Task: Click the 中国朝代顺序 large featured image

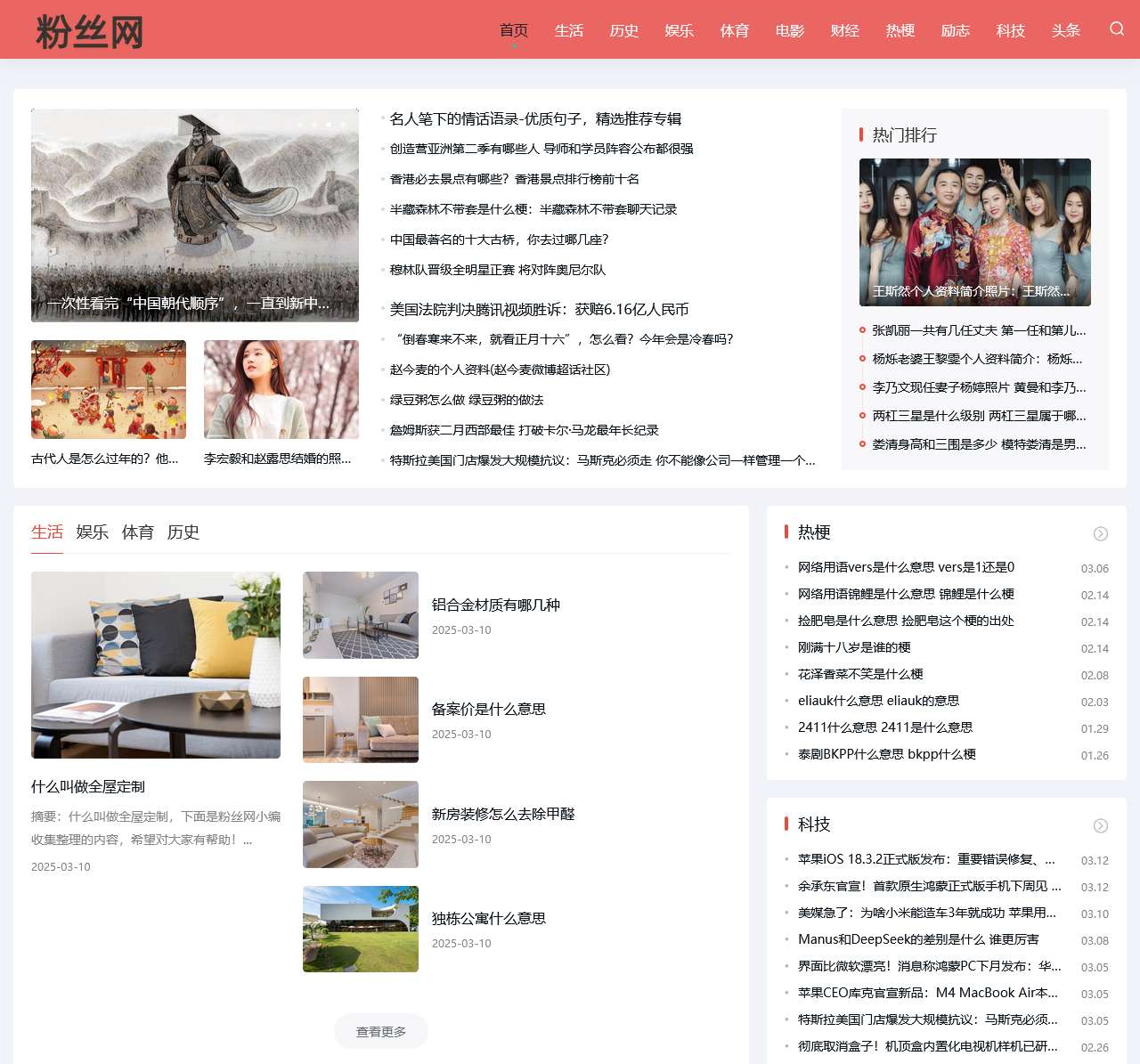Action: tap(195, 216)
